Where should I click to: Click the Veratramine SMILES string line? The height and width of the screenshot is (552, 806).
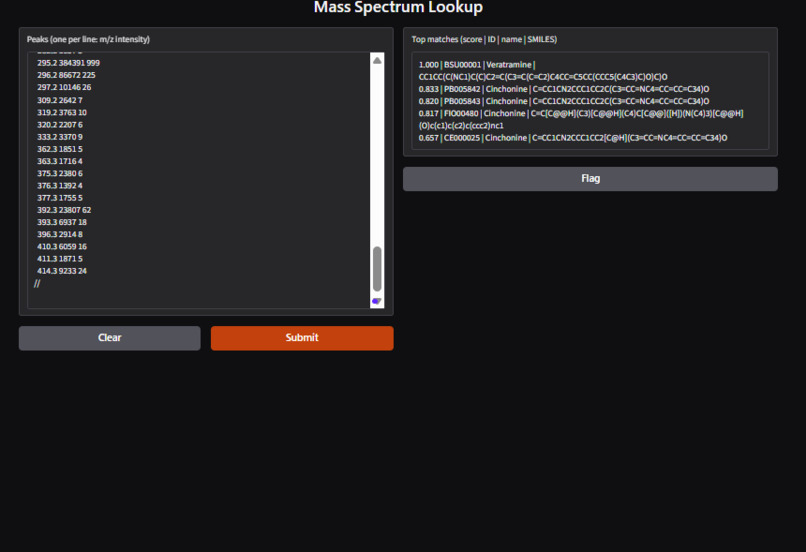pos(543,77)
